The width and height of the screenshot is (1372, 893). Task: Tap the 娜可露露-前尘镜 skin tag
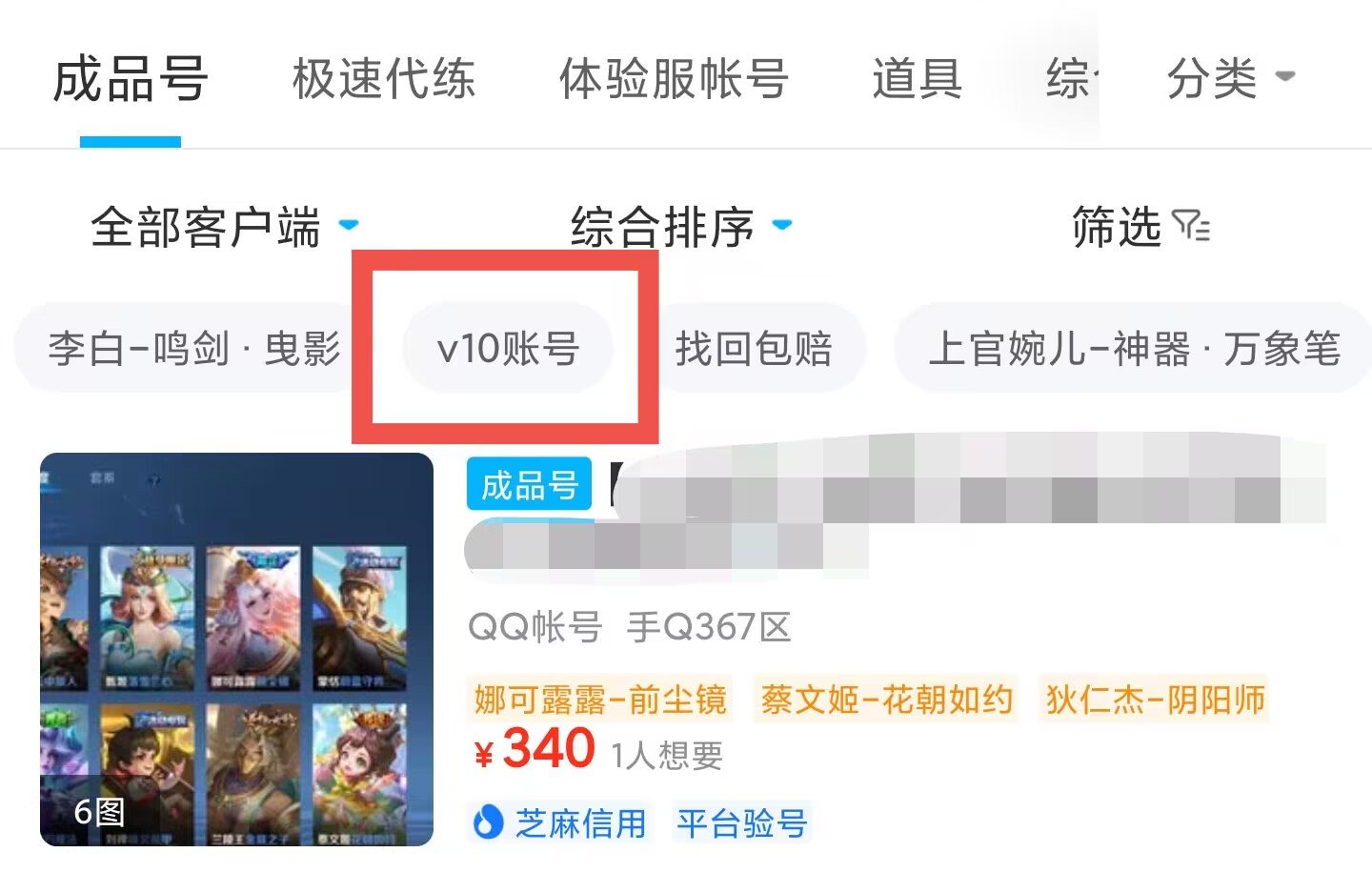point(600,700)
